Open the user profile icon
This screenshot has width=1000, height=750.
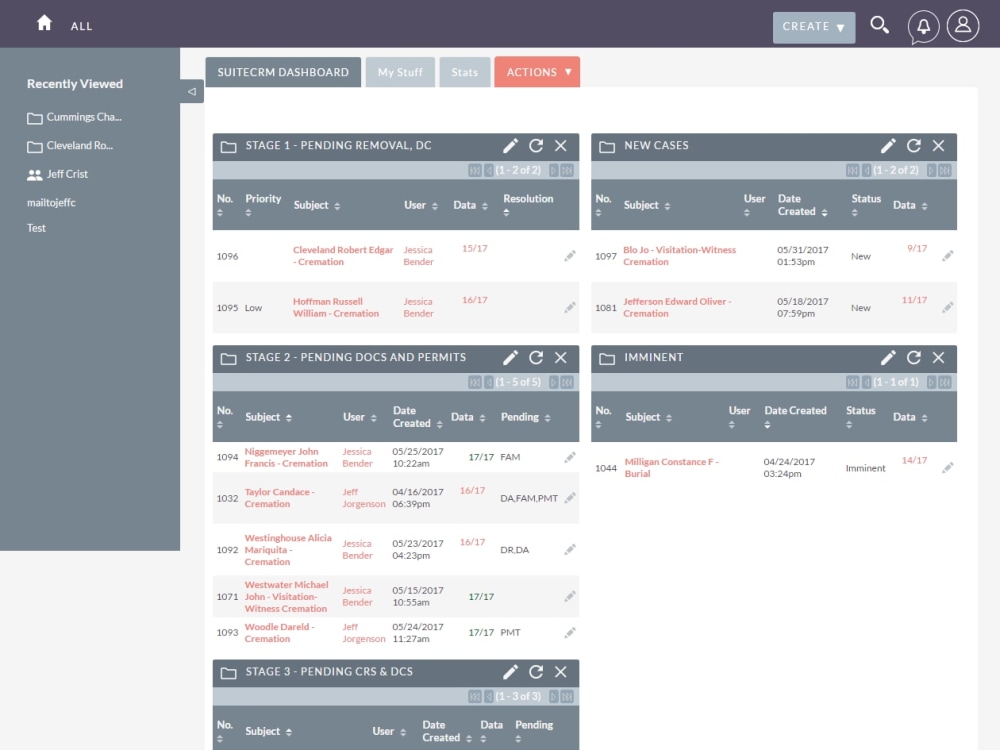962,26
